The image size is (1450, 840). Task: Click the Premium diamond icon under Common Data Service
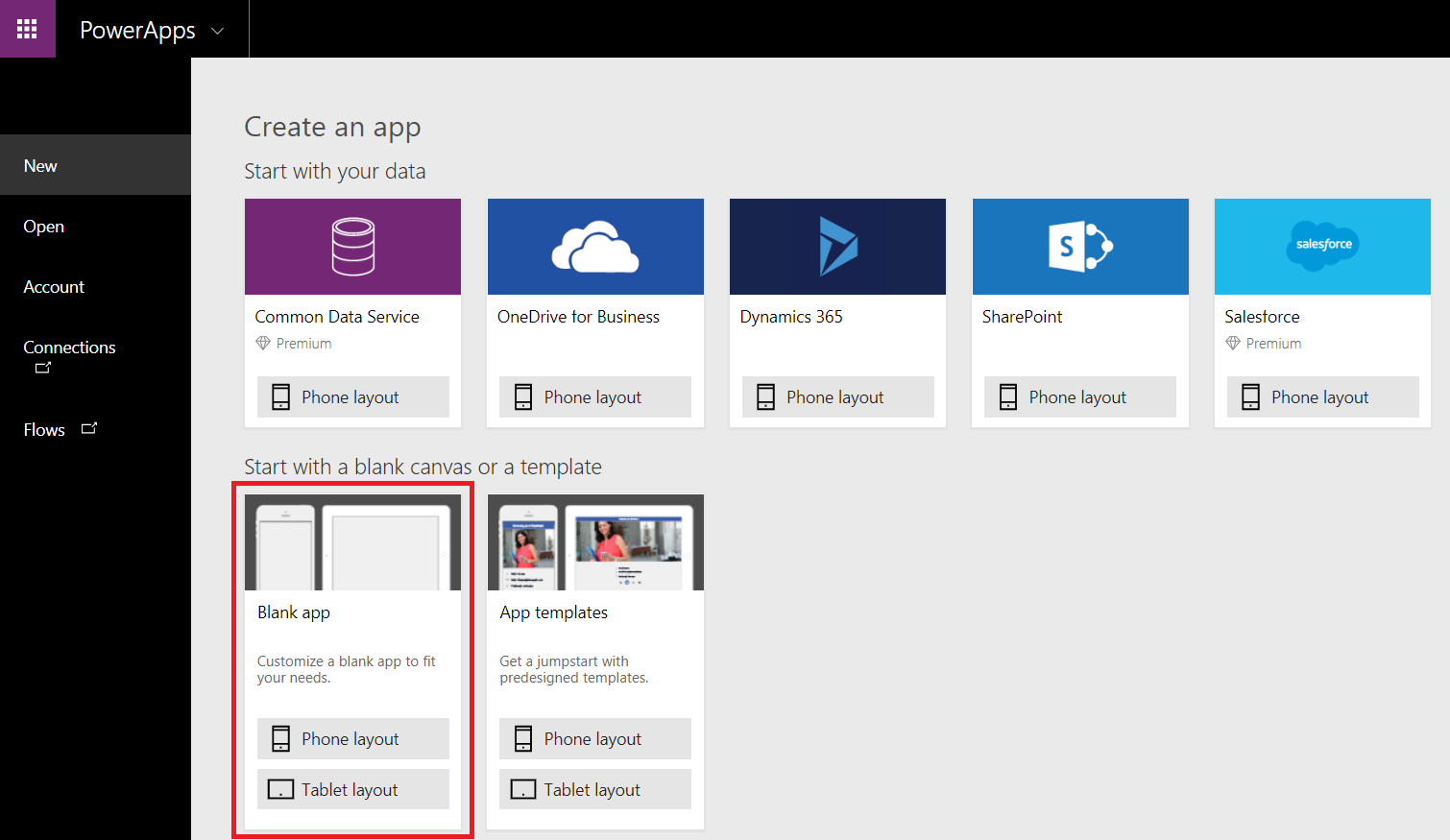263,343
